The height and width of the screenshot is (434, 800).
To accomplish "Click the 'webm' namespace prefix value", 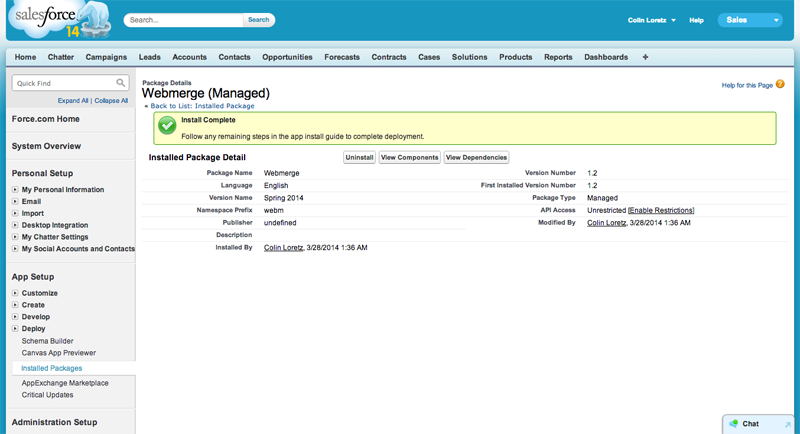I will (x=273, y=210).
